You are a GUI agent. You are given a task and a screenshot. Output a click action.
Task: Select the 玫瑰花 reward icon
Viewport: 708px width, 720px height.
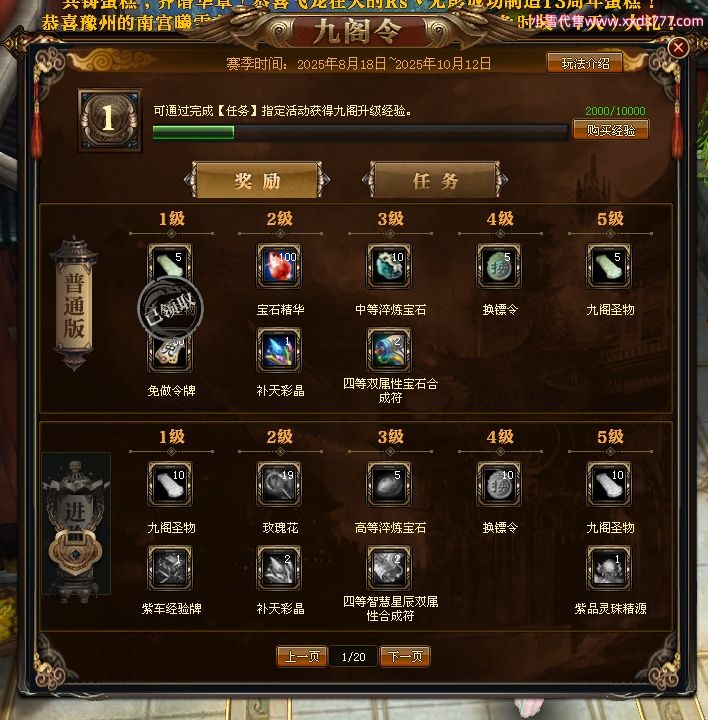coord(279,484)
